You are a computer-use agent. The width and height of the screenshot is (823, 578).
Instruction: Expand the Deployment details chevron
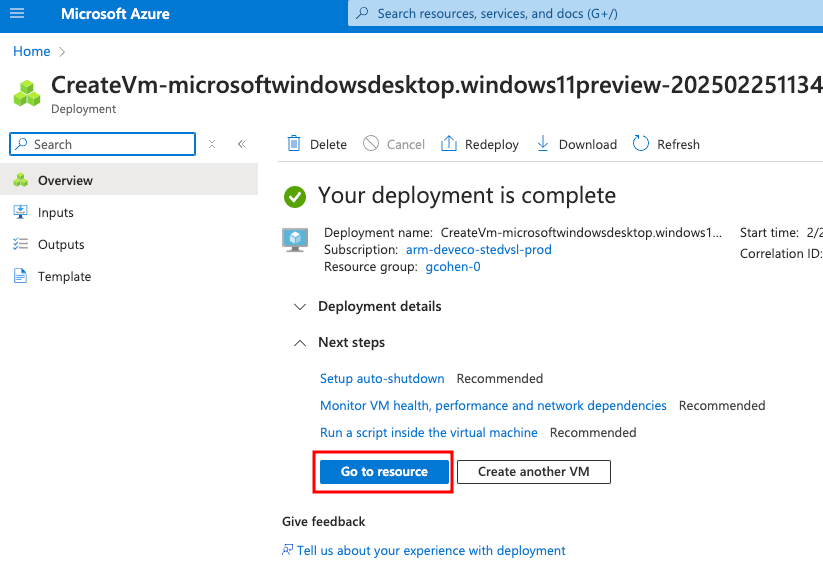[x=300, y=307]
